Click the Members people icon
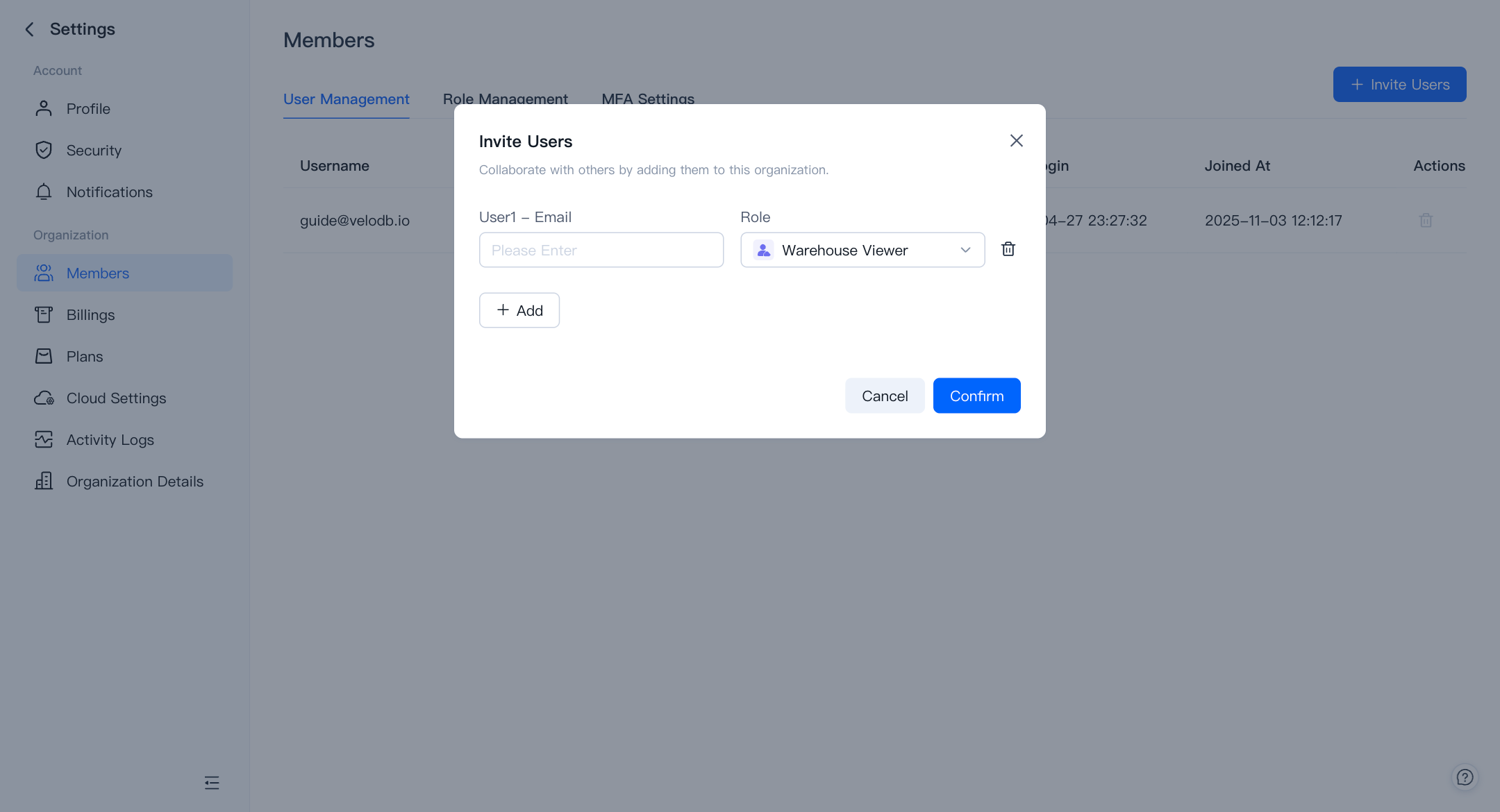Viewport: 1500px width, 812px height. tap(43, 273)
